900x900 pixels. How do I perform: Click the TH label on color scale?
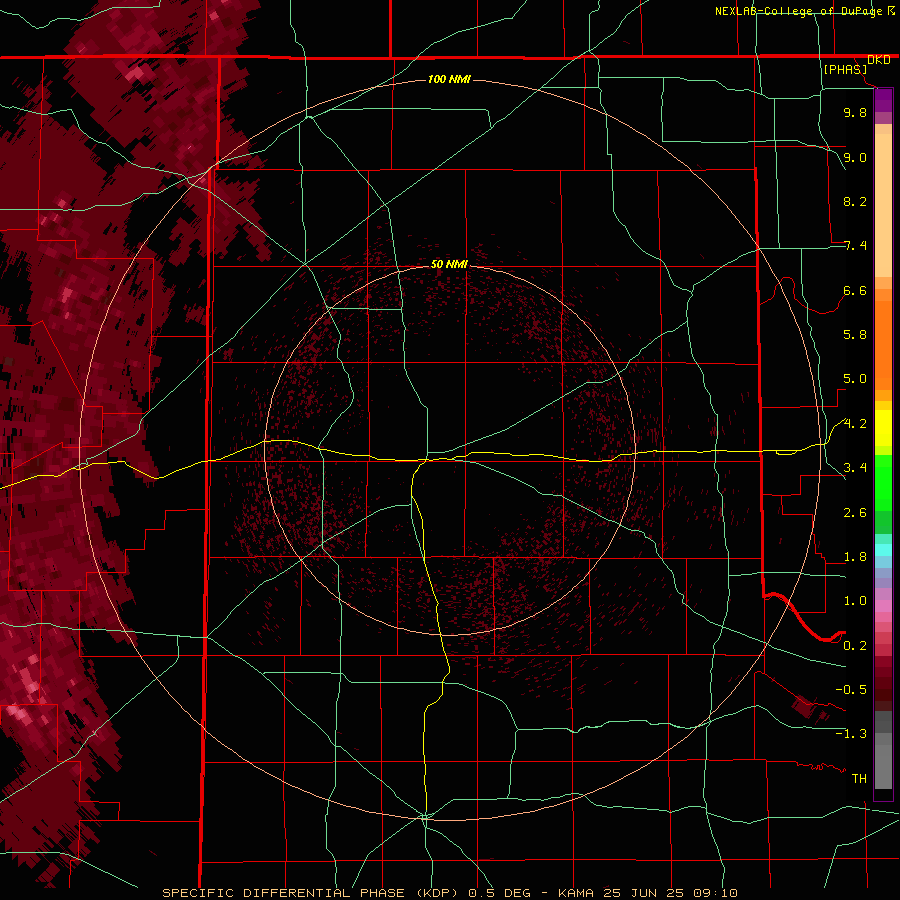click(x=859, y=779)
